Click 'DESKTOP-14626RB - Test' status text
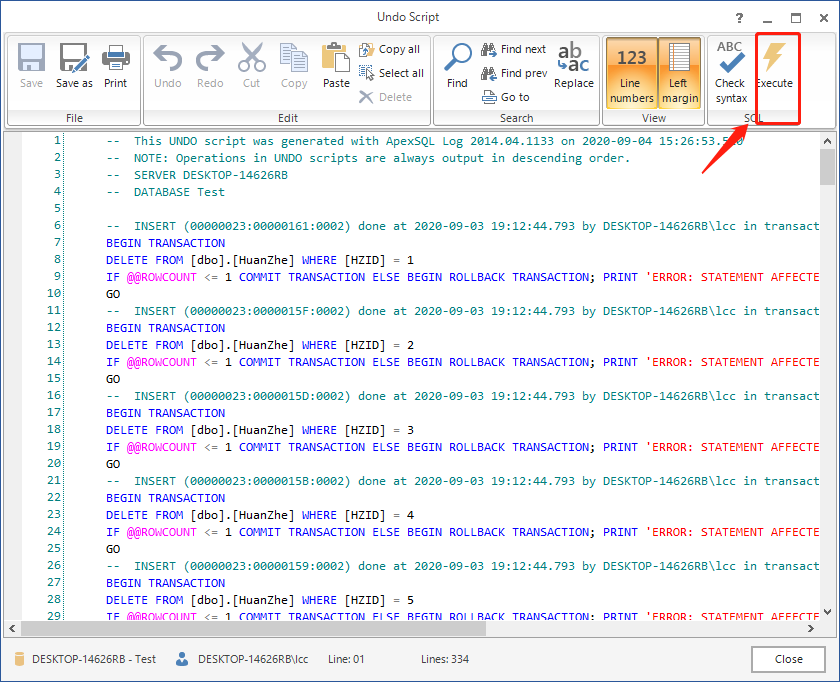This screenshot has width=840, height=682. [x=94, y=659]
